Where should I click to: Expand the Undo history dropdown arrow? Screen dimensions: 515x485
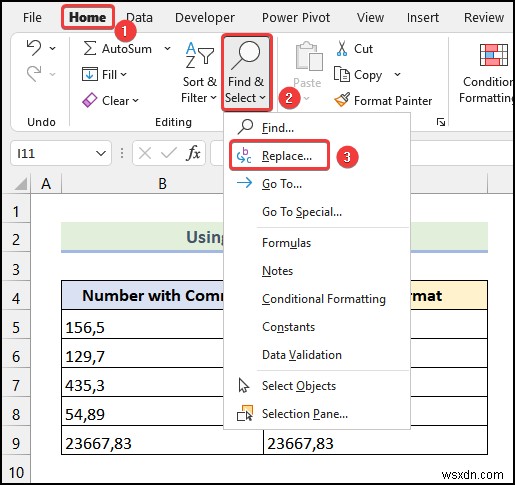tap(52, 48)
